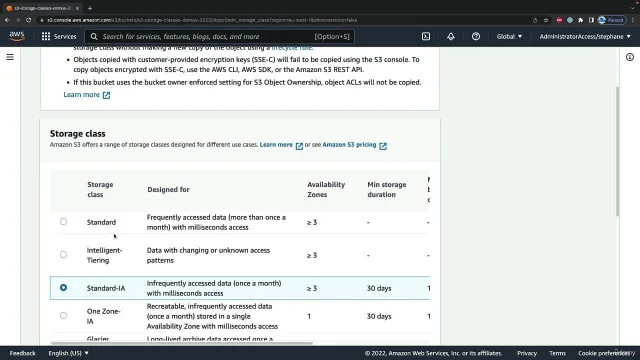Open the top Learn more link

pyautogui.click(x=81, y=95)
